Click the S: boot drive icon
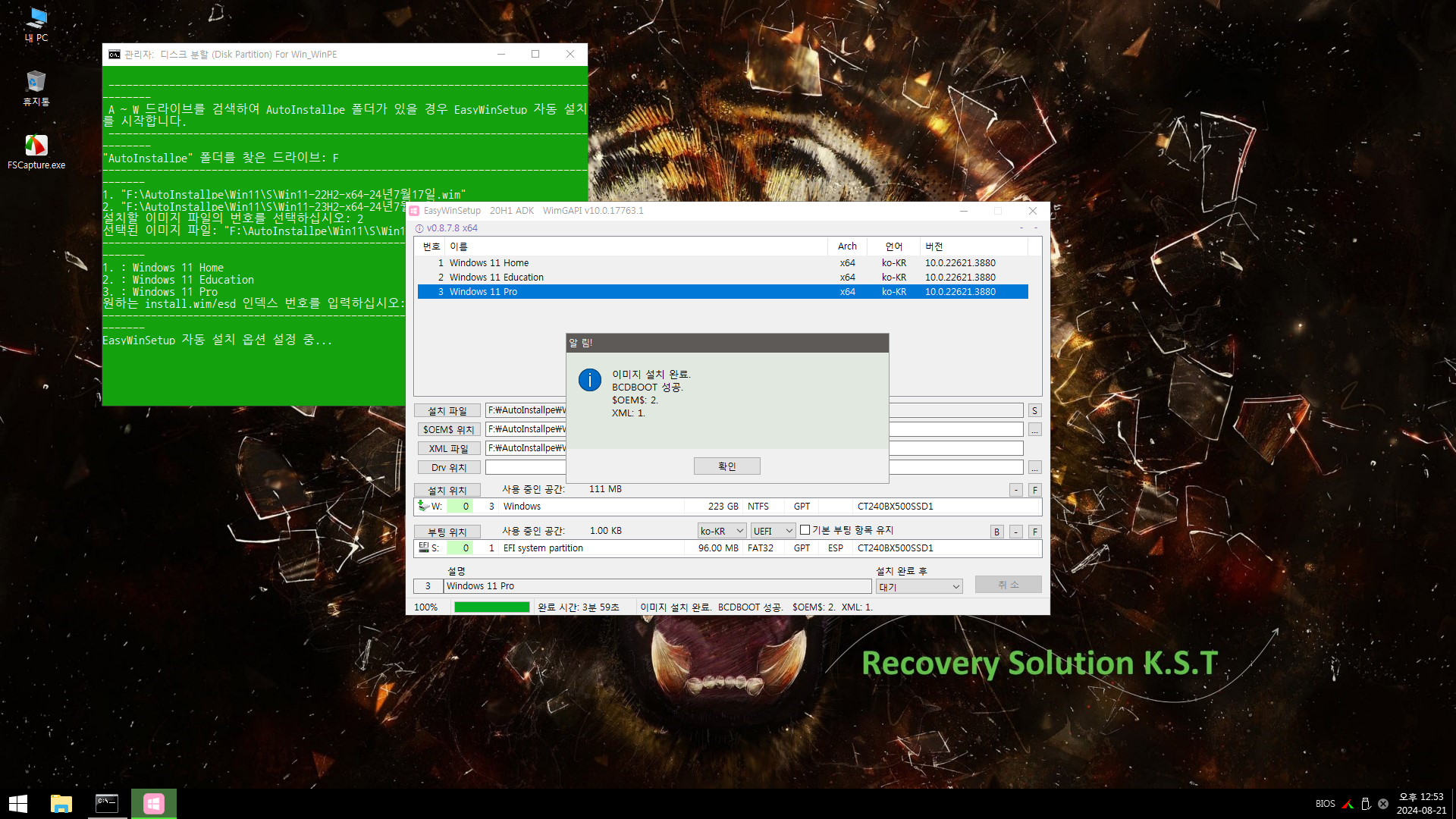 423,548
